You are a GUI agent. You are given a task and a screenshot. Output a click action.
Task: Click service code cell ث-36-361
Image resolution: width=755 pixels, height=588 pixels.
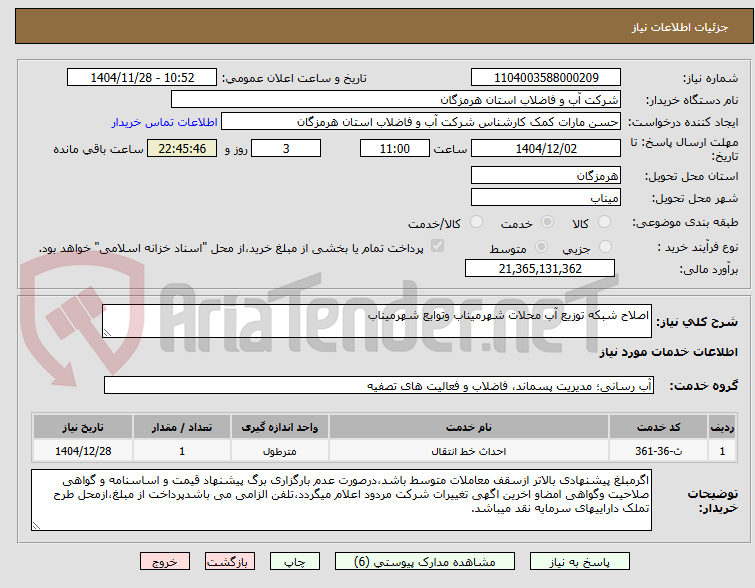(x=658, y=451)
